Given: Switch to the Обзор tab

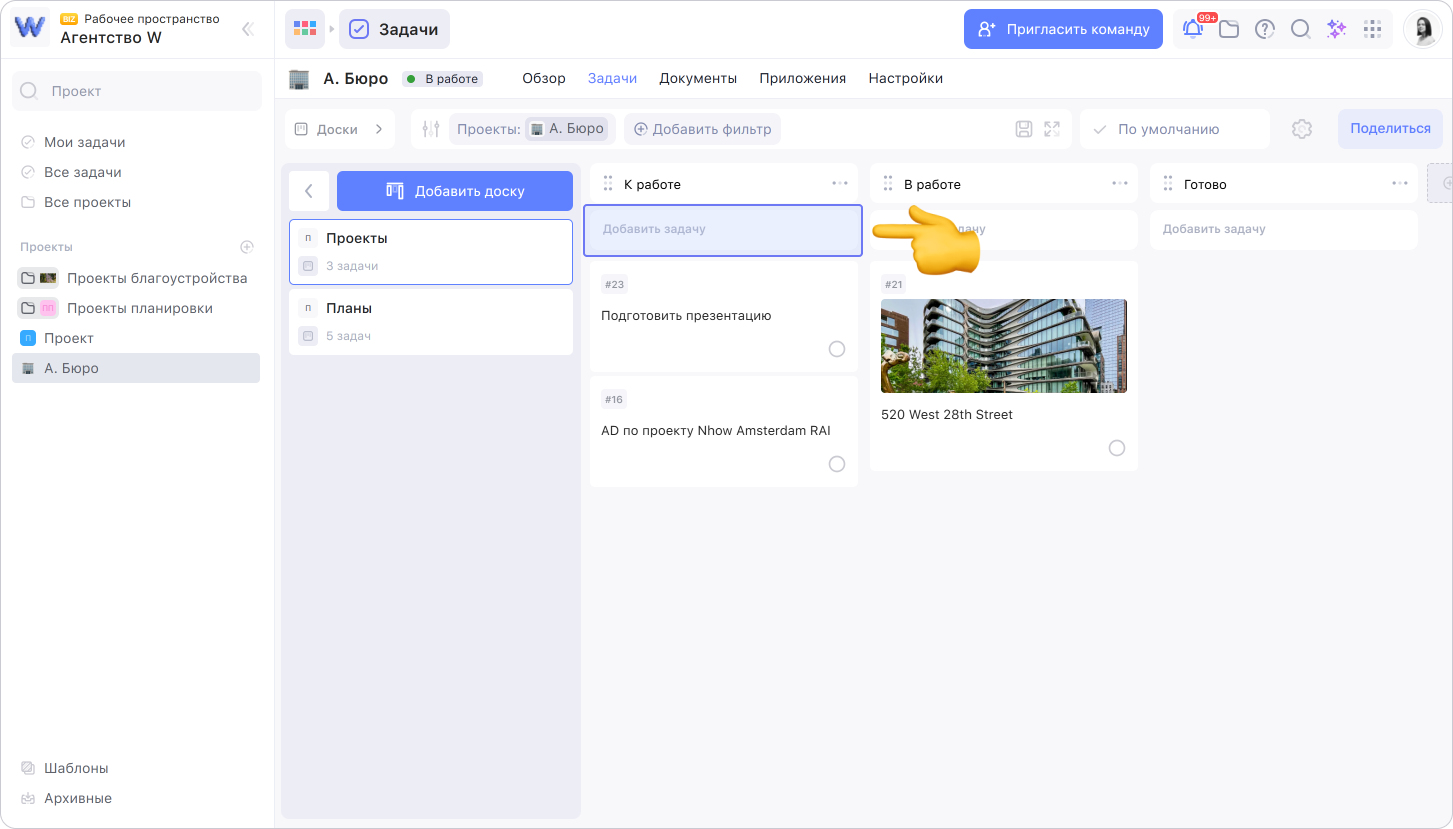Looking at the screenshot, I should (x=544, y=78).
